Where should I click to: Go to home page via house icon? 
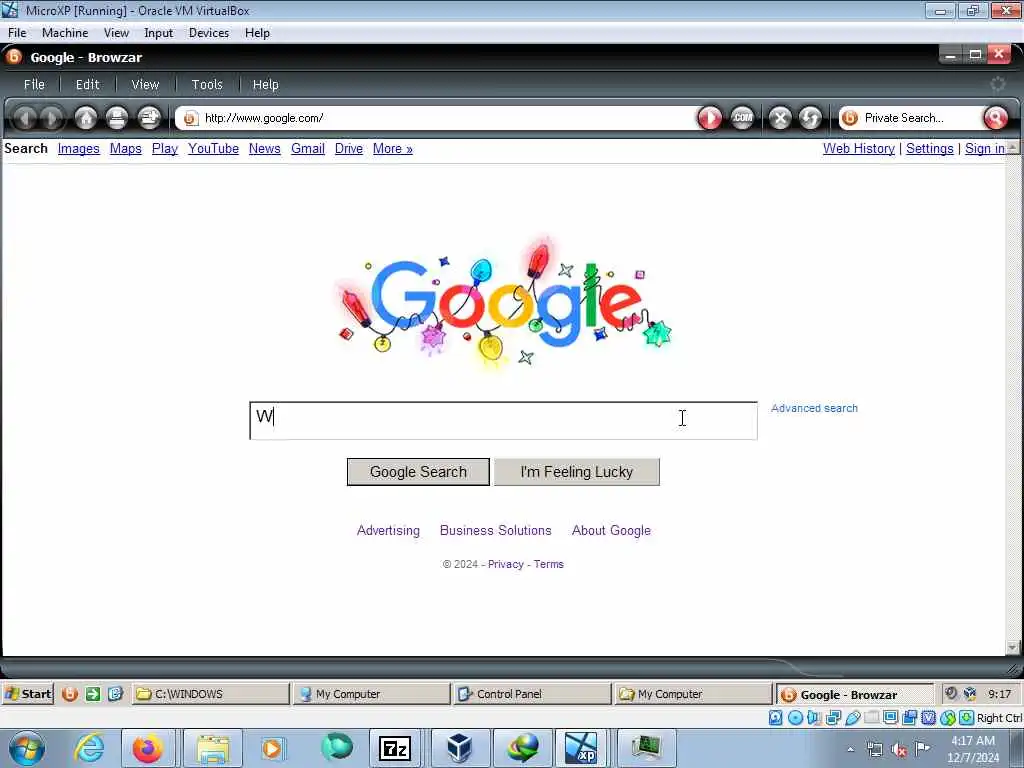86,118
